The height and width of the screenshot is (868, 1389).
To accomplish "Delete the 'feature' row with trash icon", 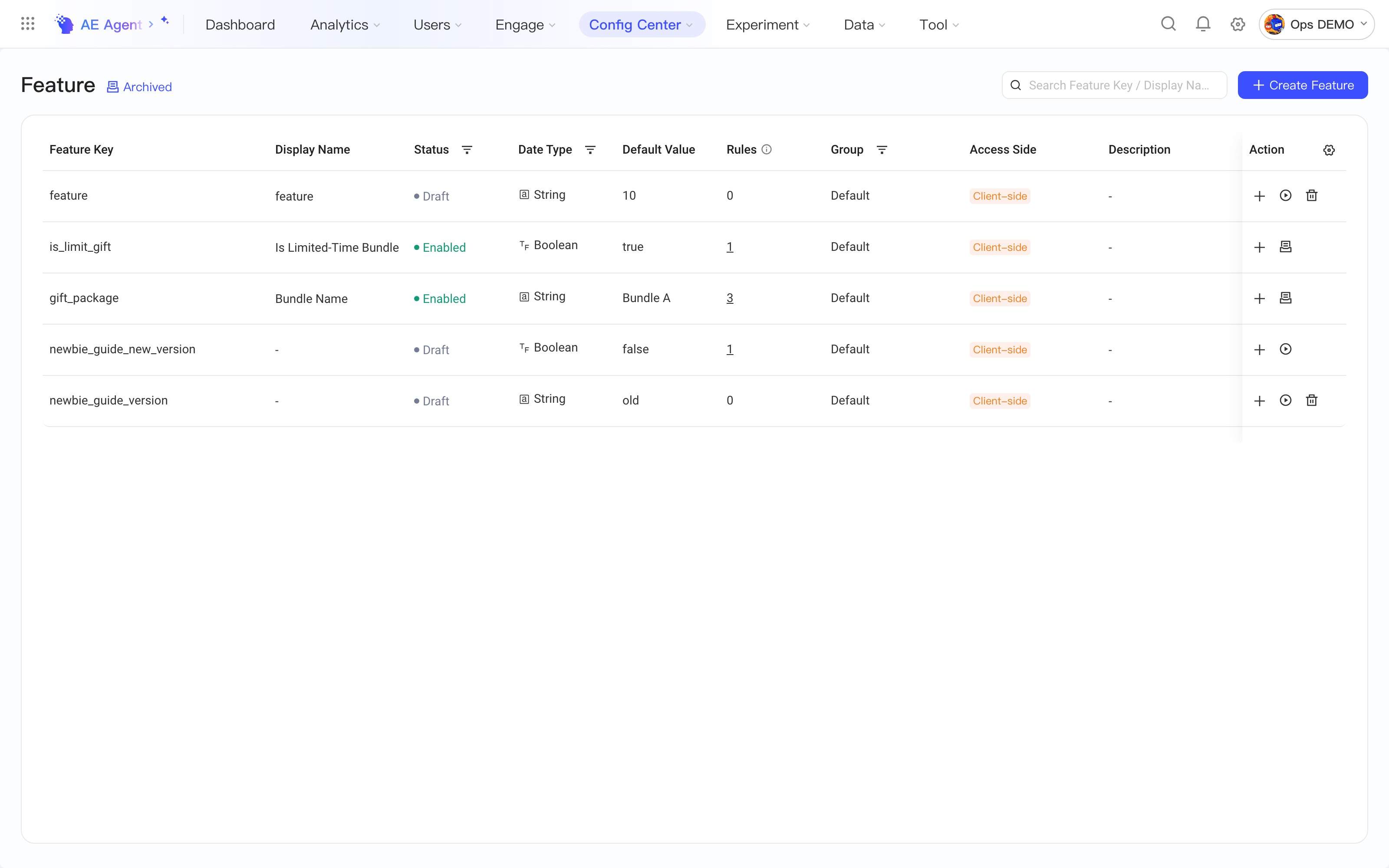I will coord(1311,196).
